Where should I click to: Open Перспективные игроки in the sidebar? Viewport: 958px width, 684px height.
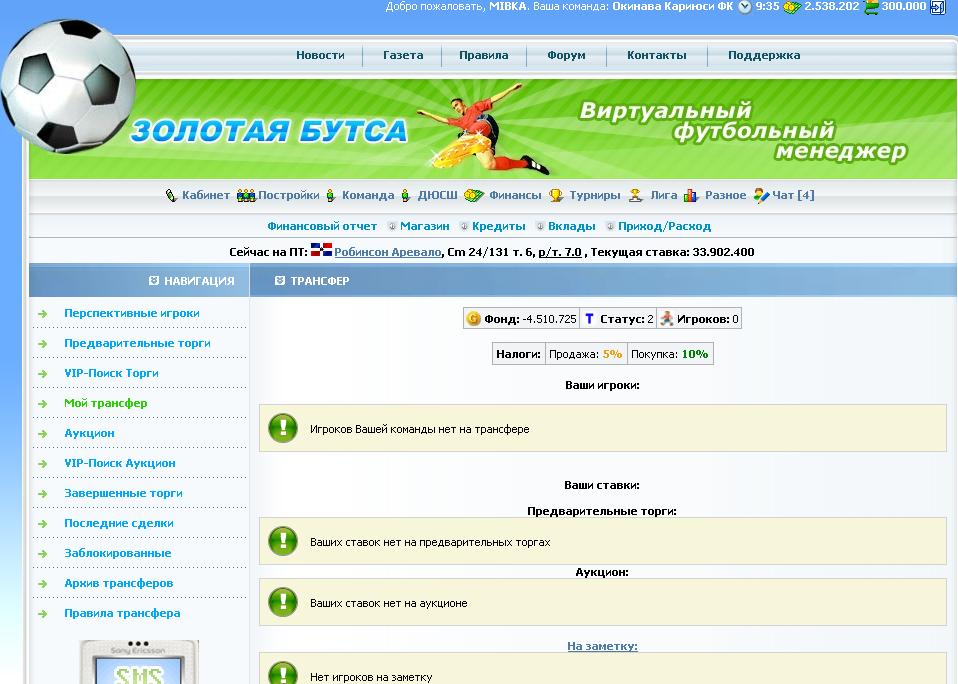pyautogui.click(x=132, y=313)
